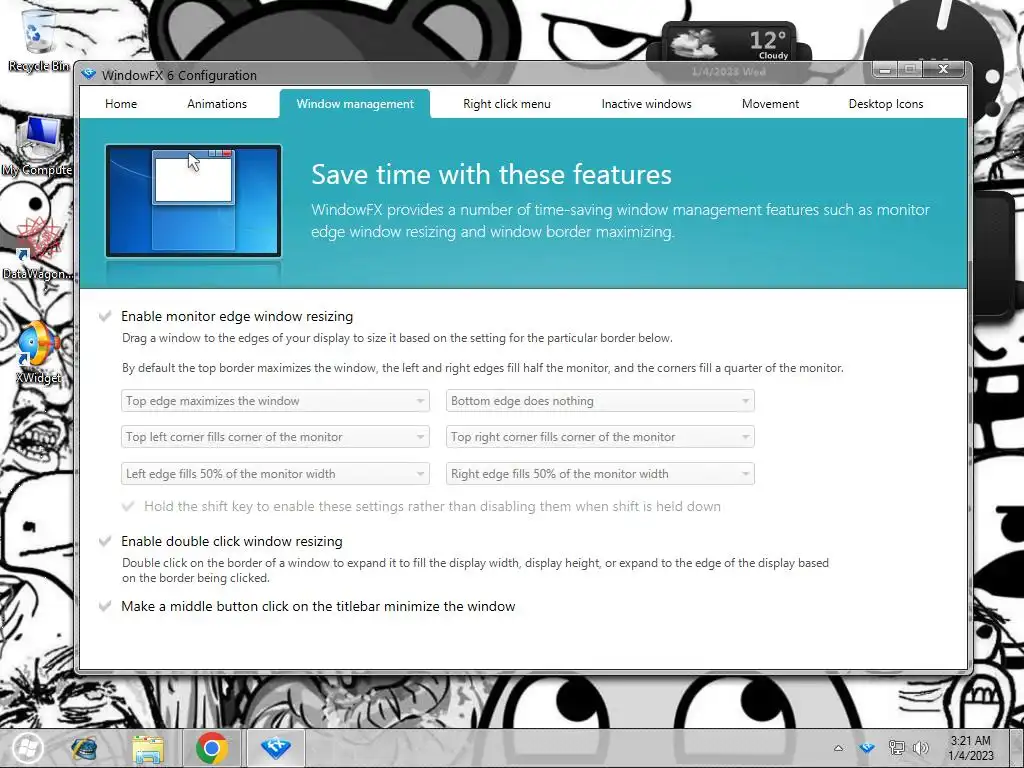
Task: Toggle middle button click minimizes window
Action: click(105, 607)
